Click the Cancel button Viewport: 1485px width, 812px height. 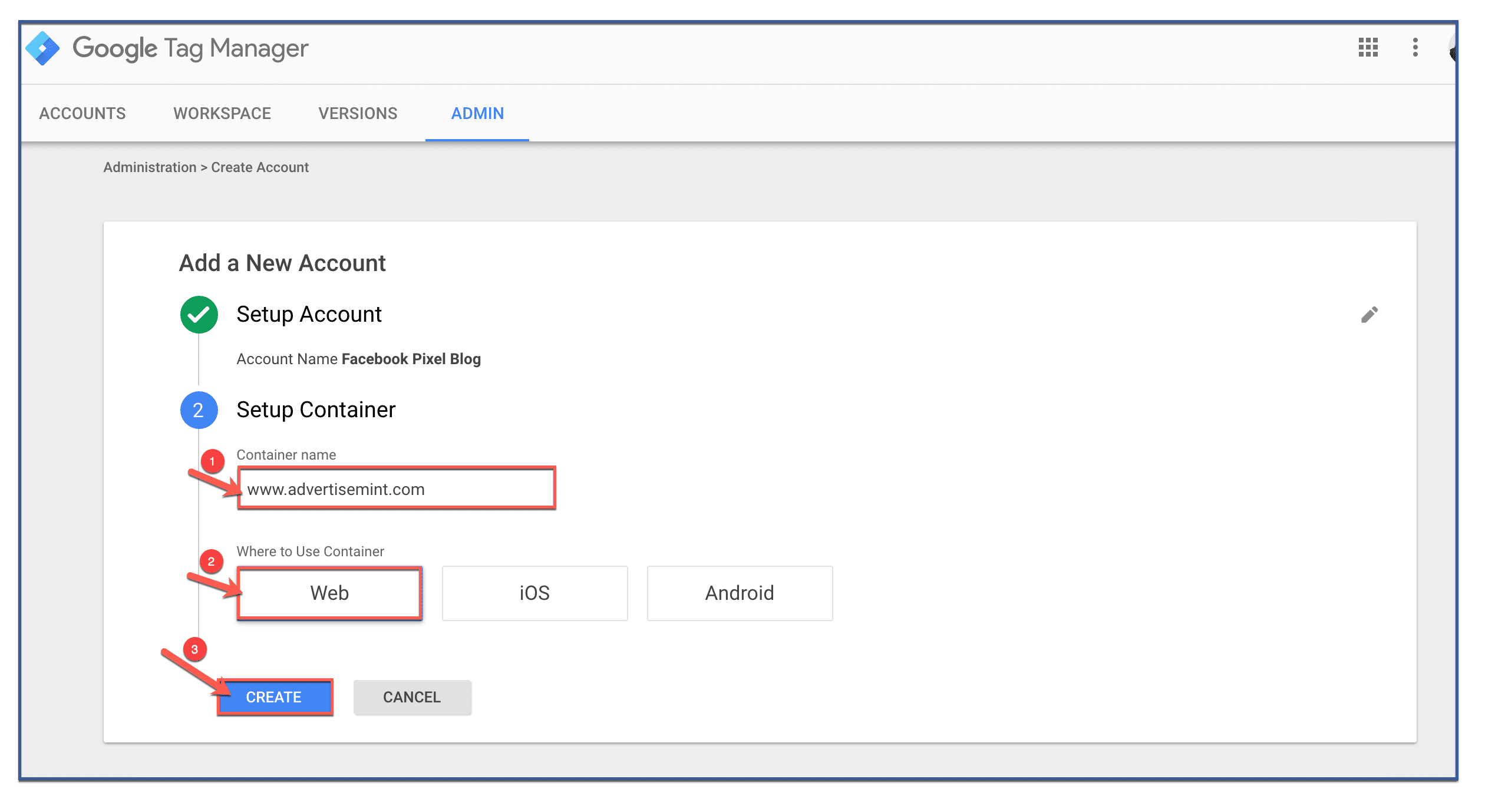point(412,697)
